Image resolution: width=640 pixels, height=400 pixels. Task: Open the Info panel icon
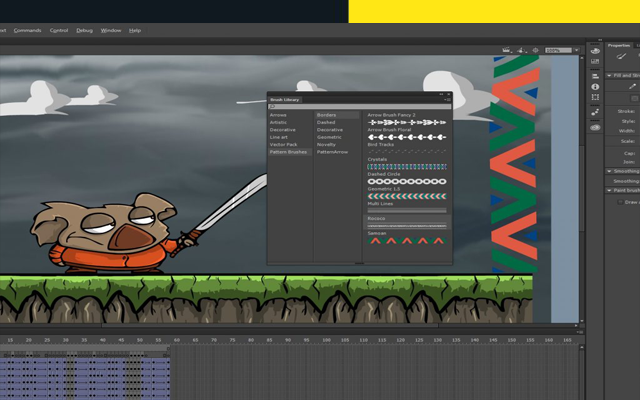(595, 87)
